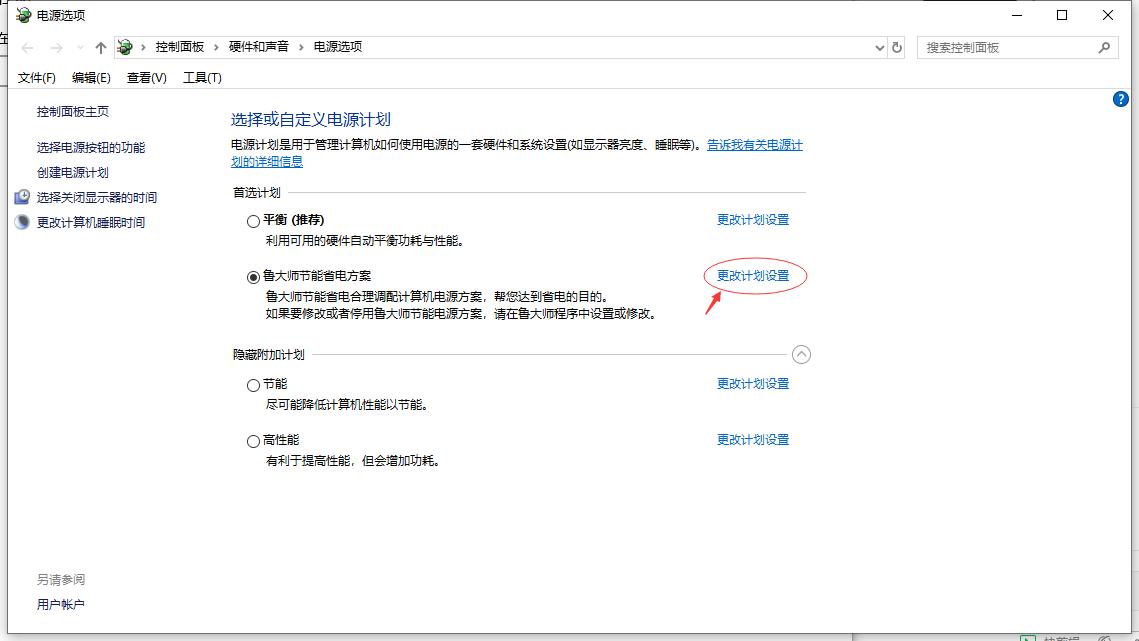Click the 电源选项 icon in the address bar
This screenshot has width=1139, height=641.
click(123, 46)
